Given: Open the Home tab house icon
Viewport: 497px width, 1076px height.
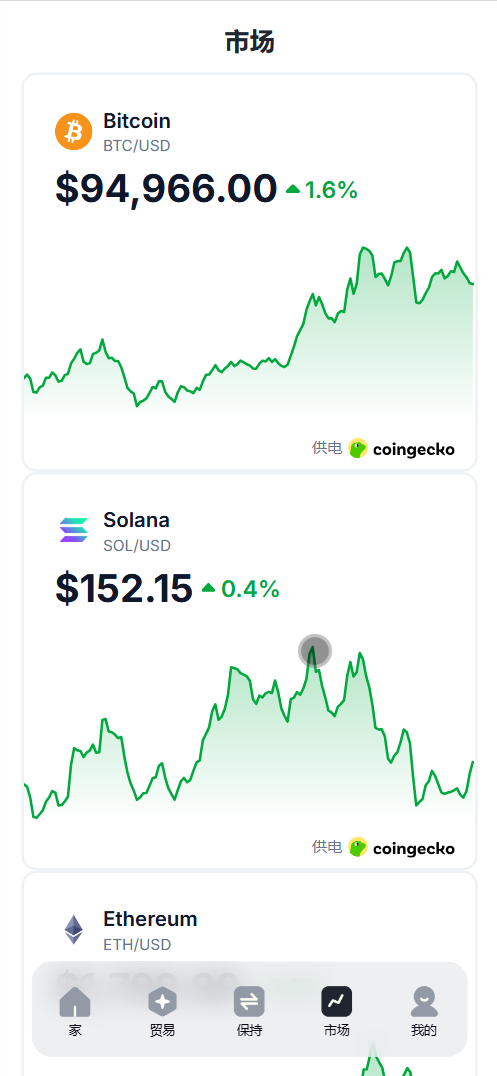Looking at the screenshot, I should (x=75, y=1002).
